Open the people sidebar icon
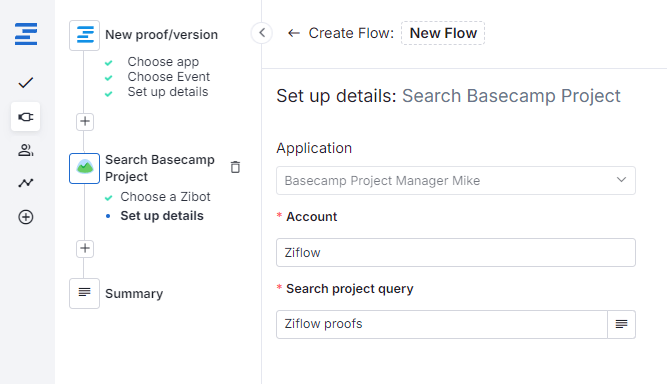The width and height of the screenshot is (667, 384). point(26,150)
